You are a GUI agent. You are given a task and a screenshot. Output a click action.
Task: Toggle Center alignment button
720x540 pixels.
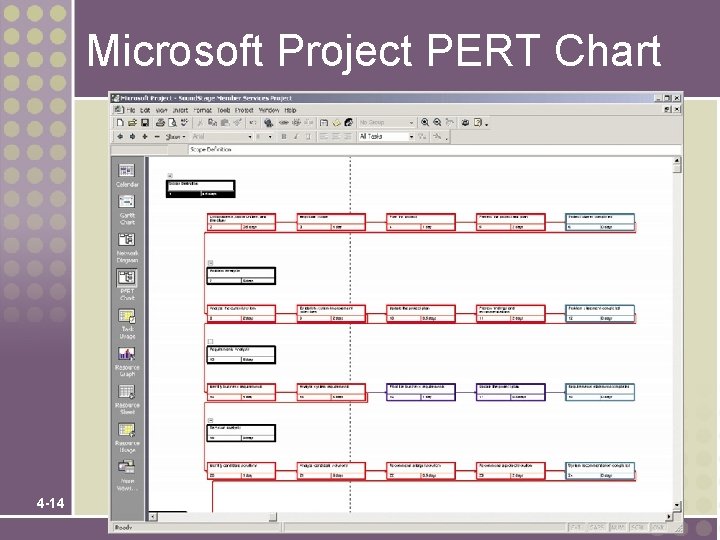[x=336, y=136]
